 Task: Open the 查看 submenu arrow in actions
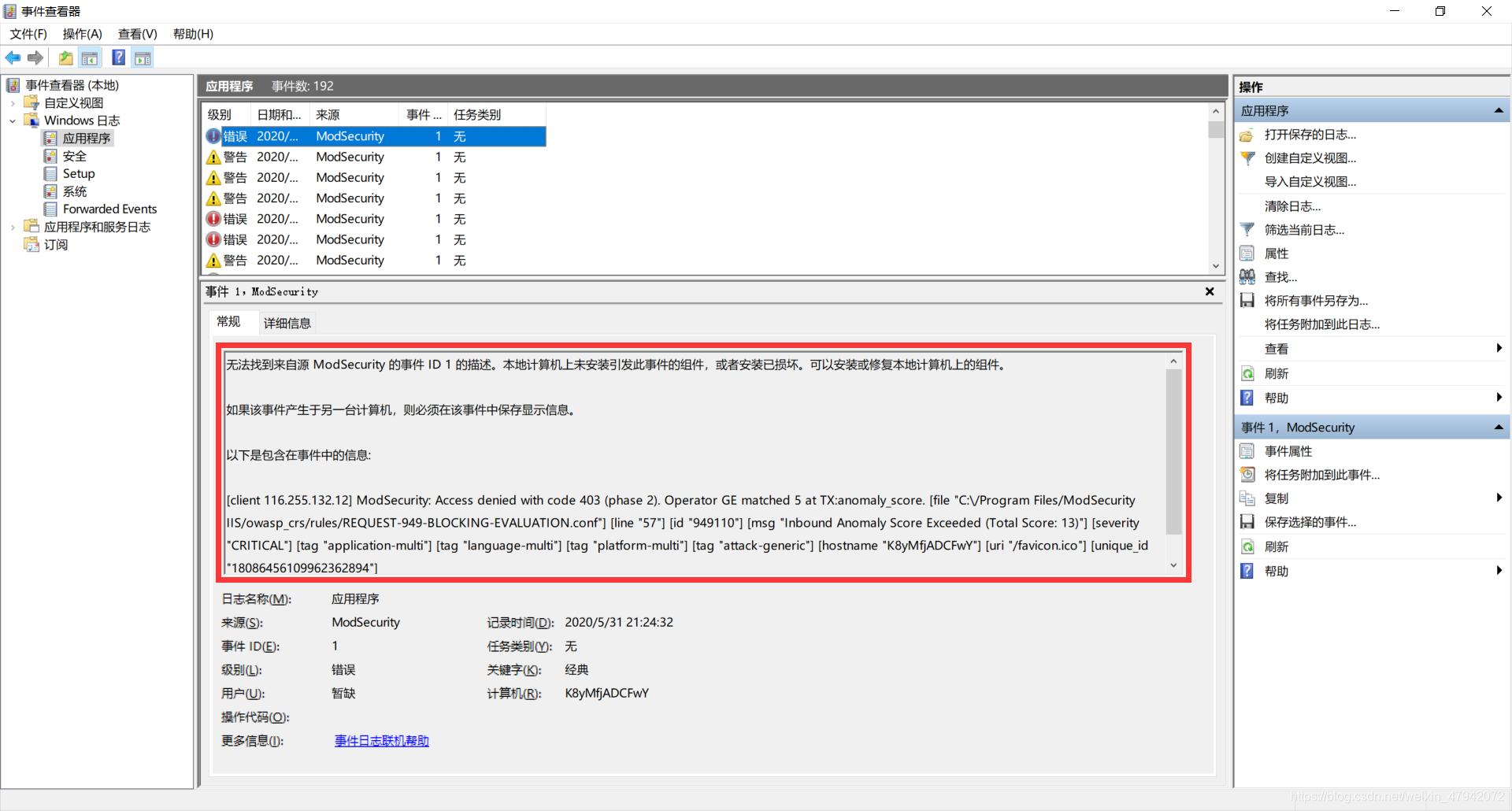tap(1499, 348)
